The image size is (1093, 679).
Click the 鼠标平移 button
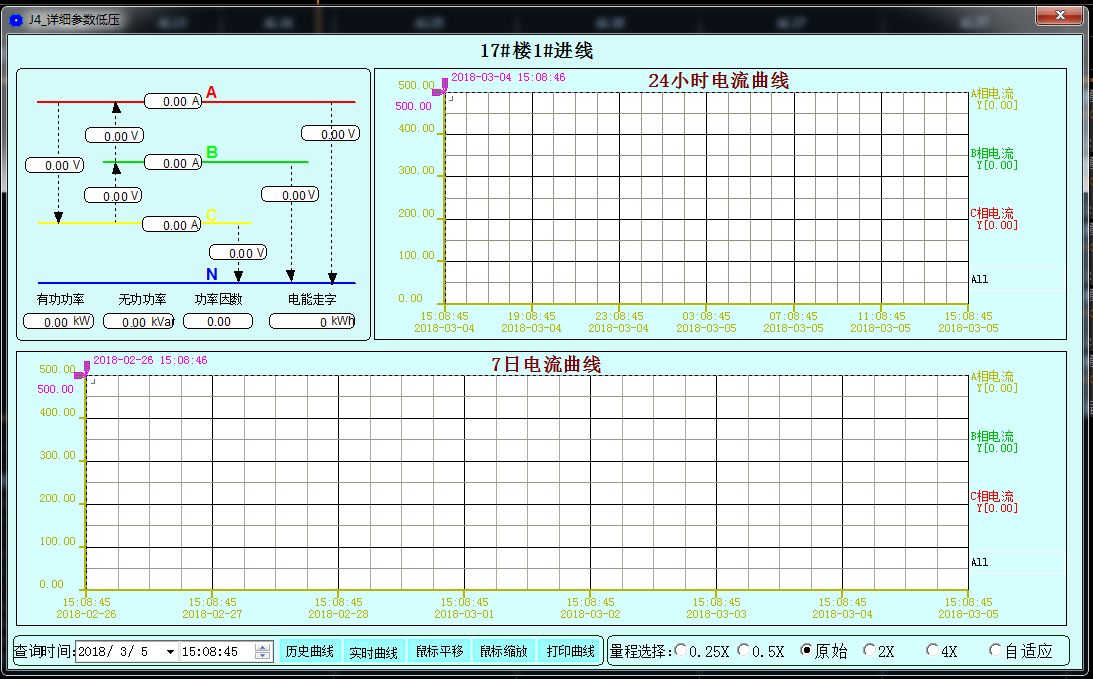(x=439, y=651)
